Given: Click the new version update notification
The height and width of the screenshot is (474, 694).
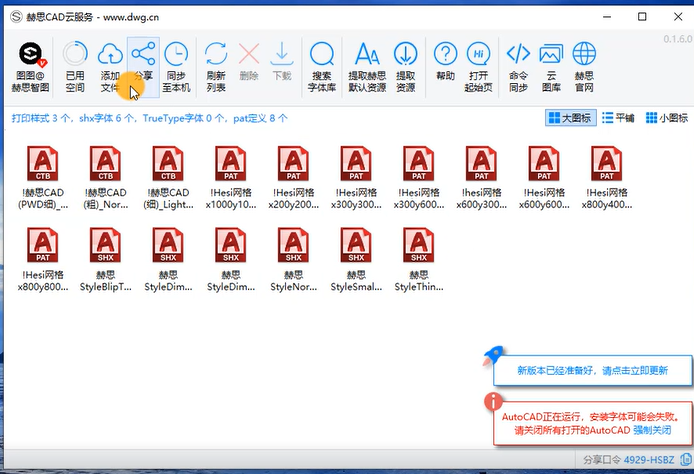Looking at the screenshot, I should click(593, 370).
